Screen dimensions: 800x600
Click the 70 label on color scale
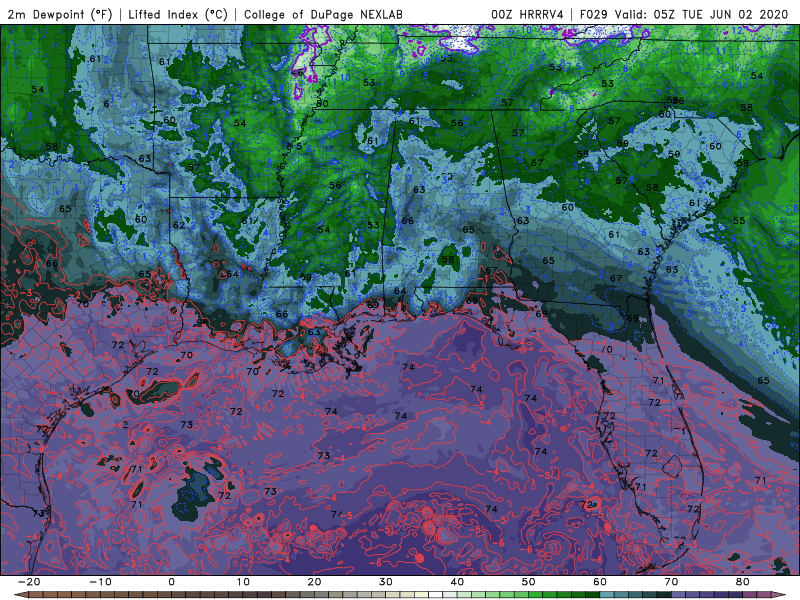pyautogui.click(x=671, y=582)
